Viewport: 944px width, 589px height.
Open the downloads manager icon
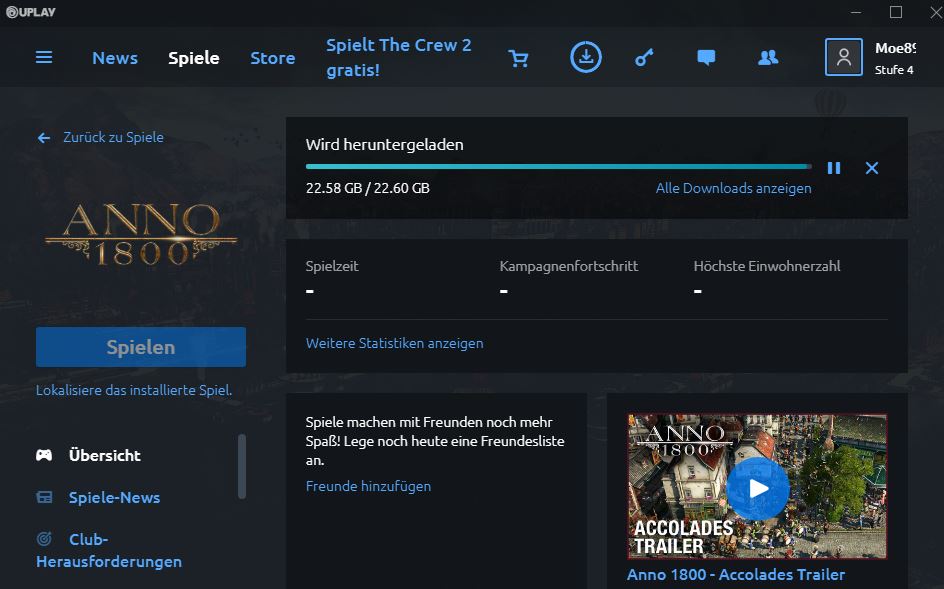586,57
